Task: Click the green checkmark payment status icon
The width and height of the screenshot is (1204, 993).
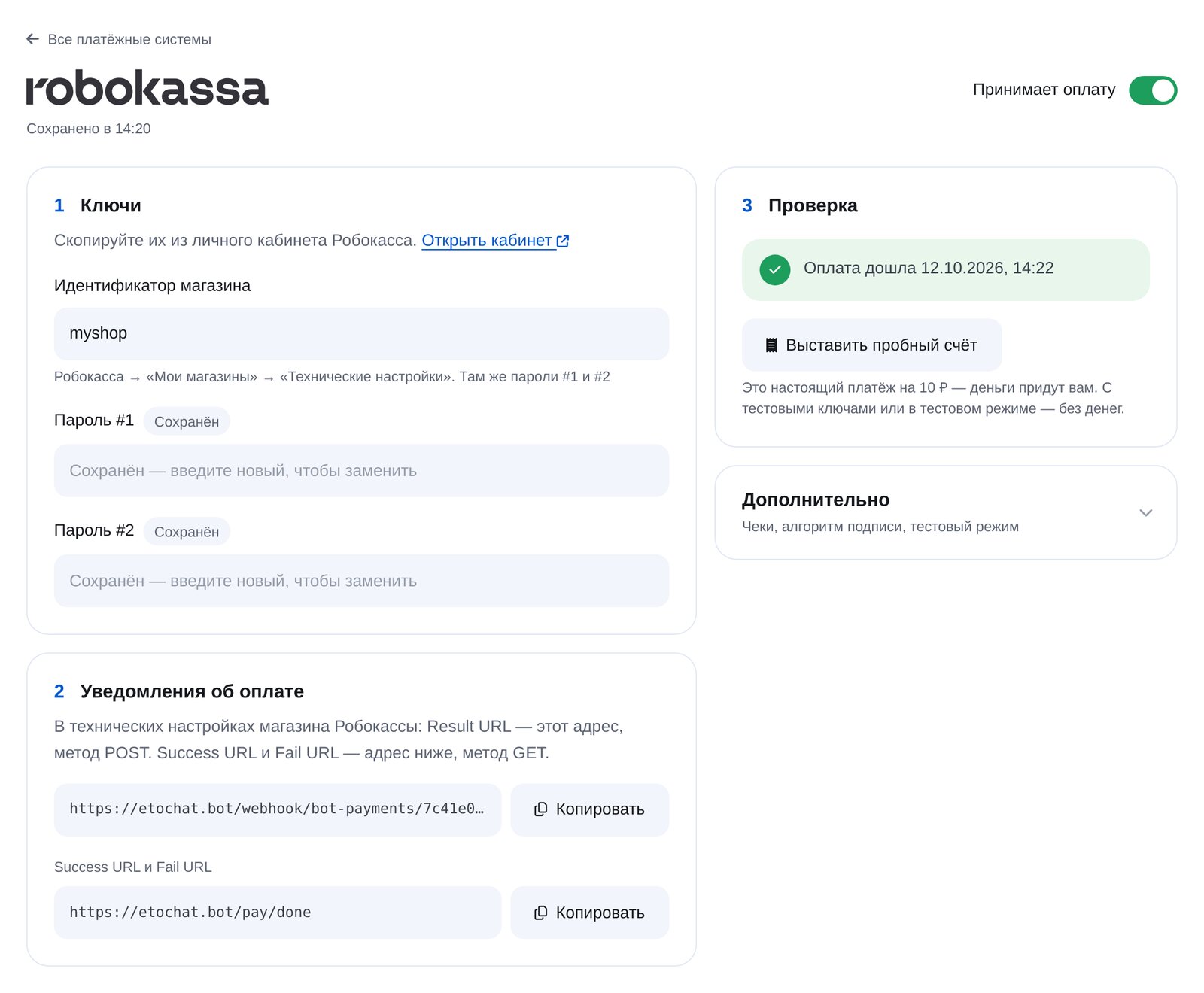Action: [x=774, y=269]
